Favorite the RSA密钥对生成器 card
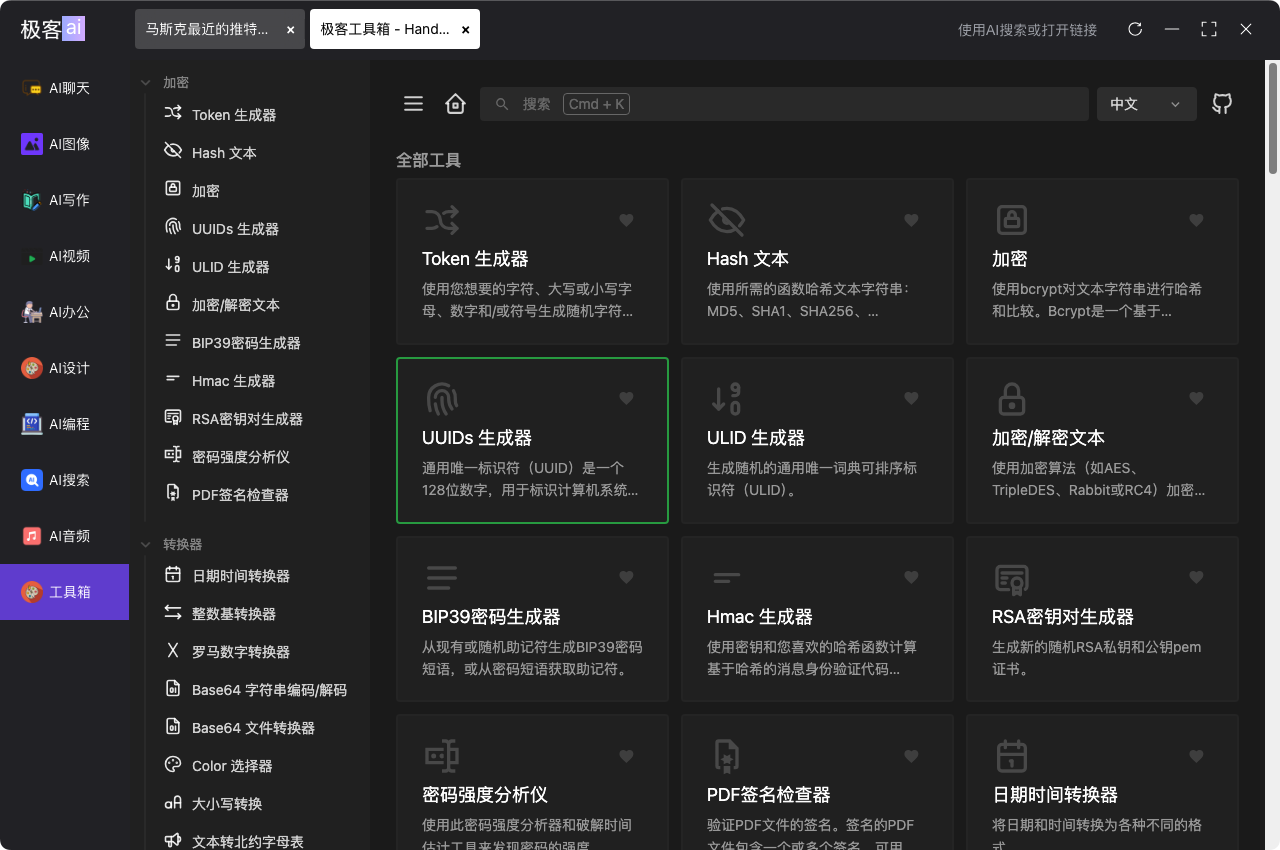1280x850 pixels. point(1196,577)
